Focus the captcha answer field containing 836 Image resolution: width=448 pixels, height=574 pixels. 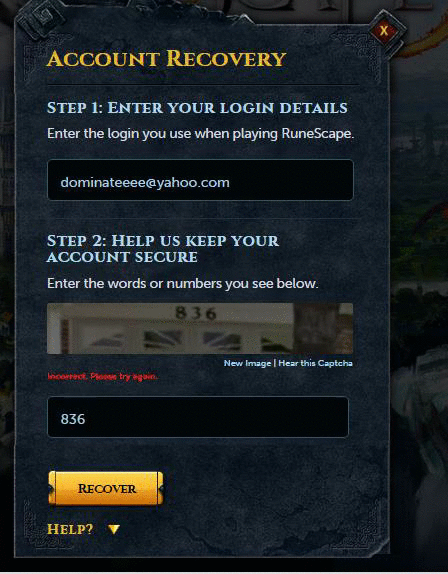pos(198,417)
